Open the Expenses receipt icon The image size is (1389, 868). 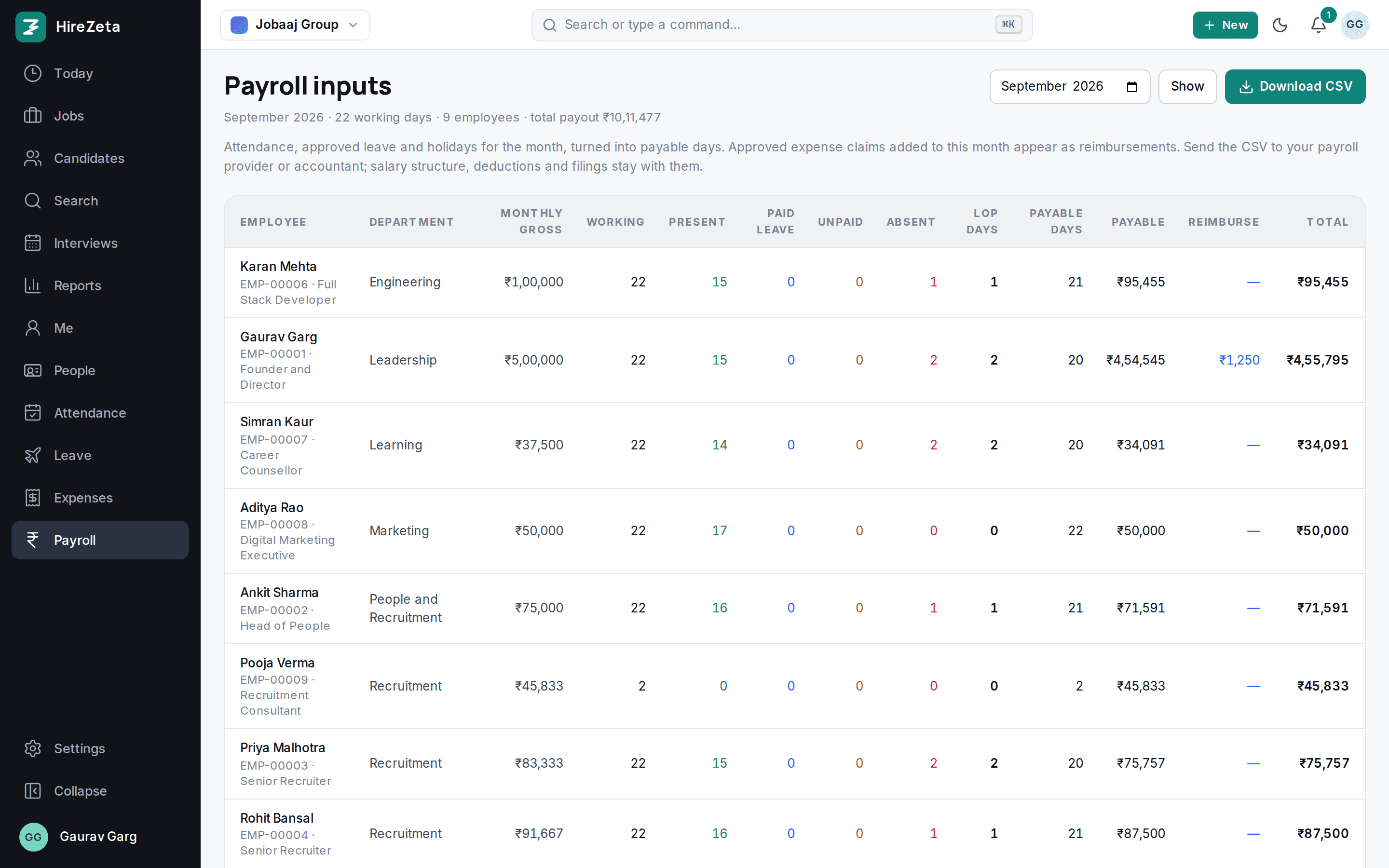[33, 498]
